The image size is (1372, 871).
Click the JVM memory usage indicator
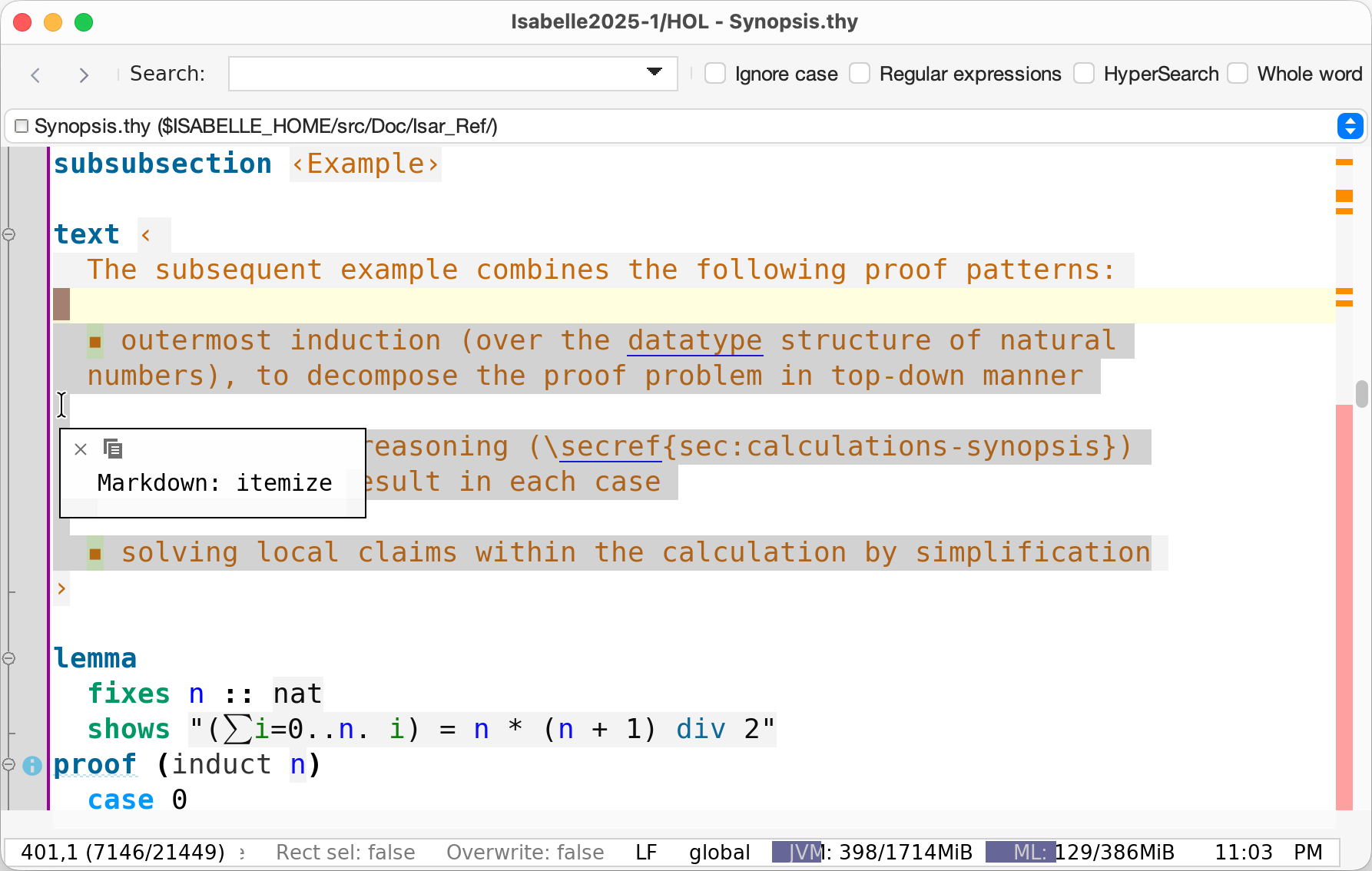(x=872, y=852)
